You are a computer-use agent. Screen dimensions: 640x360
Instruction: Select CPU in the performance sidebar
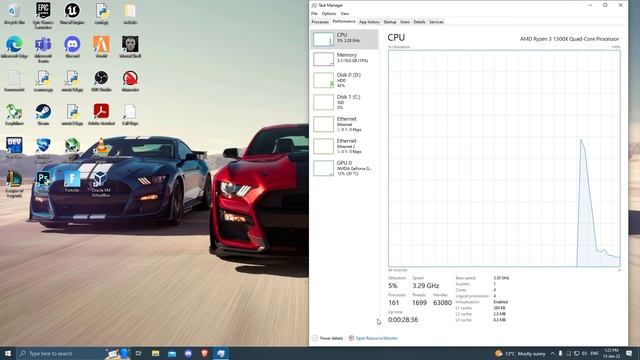click(x=344, y=39)
